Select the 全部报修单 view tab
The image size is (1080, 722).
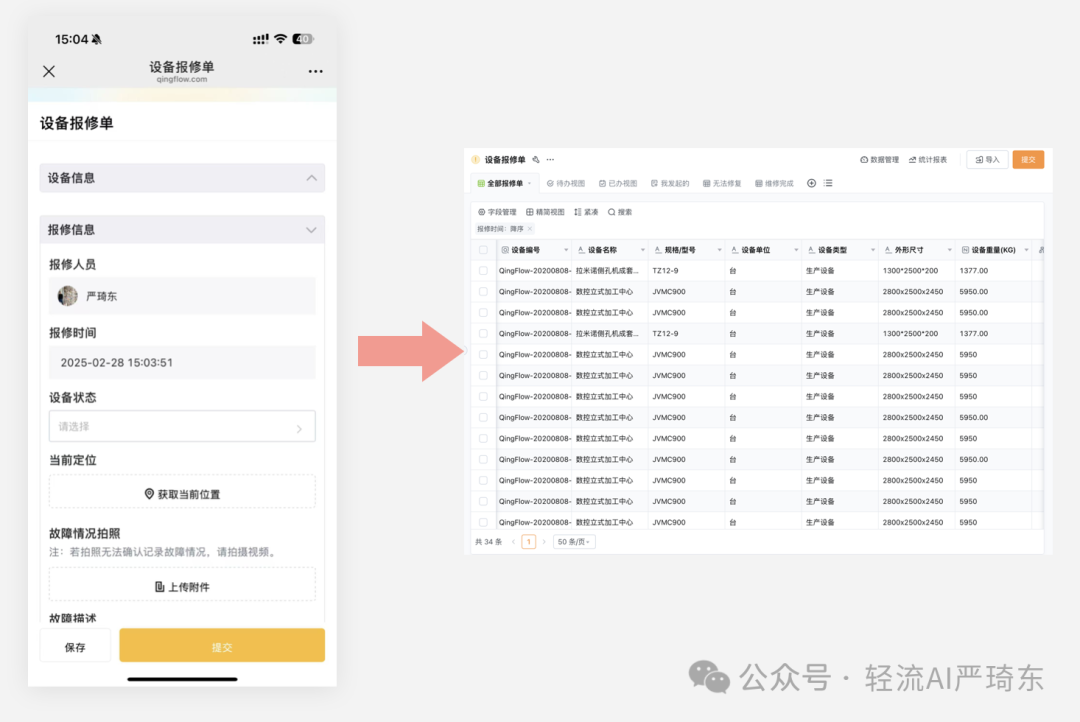pos(504,183)
